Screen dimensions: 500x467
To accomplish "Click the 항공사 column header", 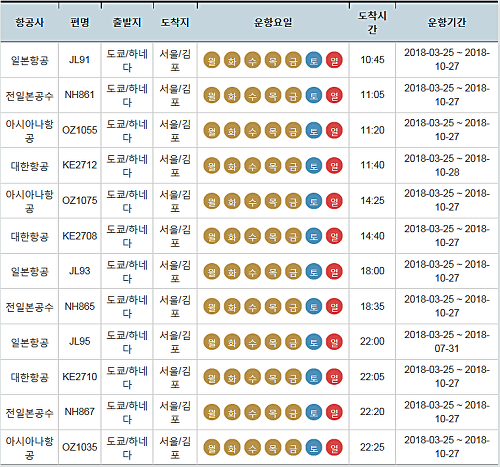I will coord(30,22).
